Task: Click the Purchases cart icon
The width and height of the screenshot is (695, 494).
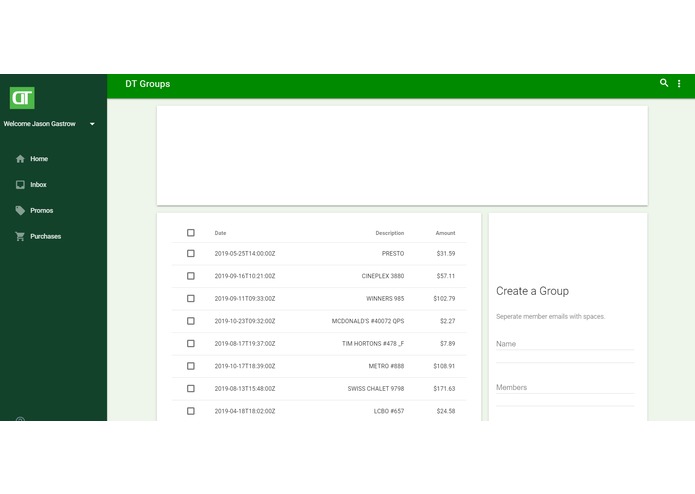Action: pyautogui.click(x=20, y=237)
